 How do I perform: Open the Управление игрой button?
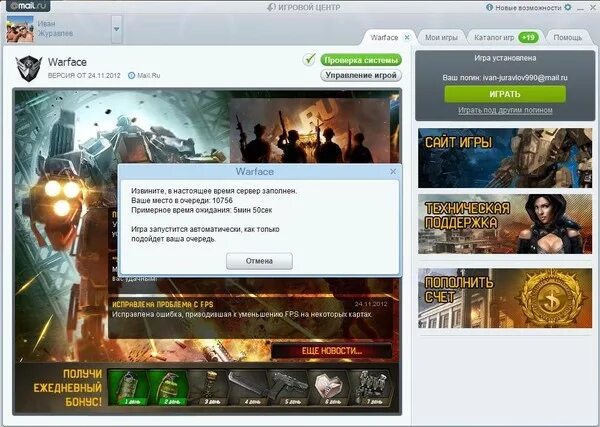[361, 75]
